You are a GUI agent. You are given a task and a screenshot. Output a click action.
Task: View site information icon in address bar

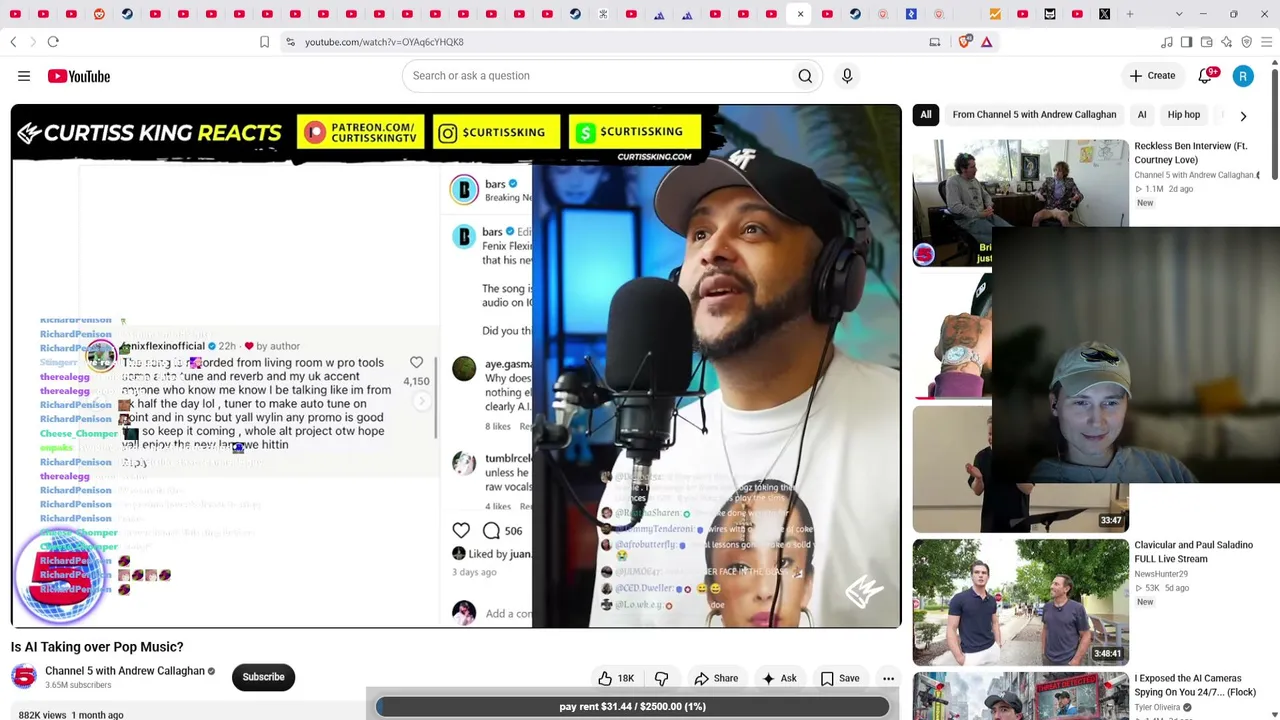pyautogui.click(x=290, y=42)
